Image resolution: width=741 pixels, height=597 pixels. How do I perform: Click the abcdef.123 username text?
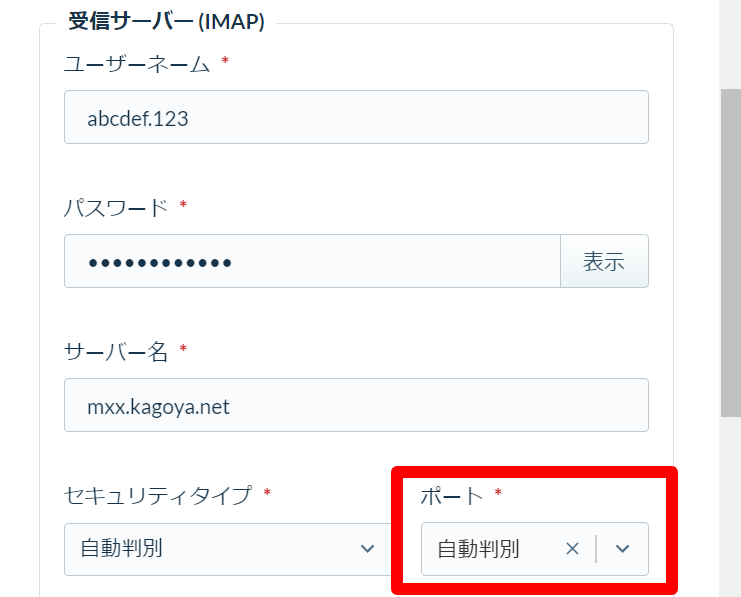[138, 118]
